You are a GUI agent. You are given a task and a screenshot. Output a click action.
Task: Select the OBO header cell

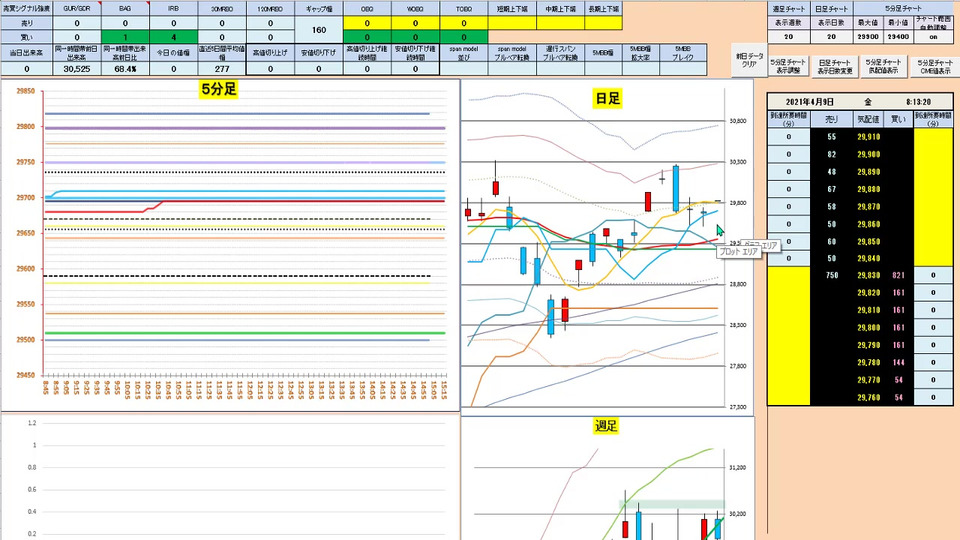point(367,9)
